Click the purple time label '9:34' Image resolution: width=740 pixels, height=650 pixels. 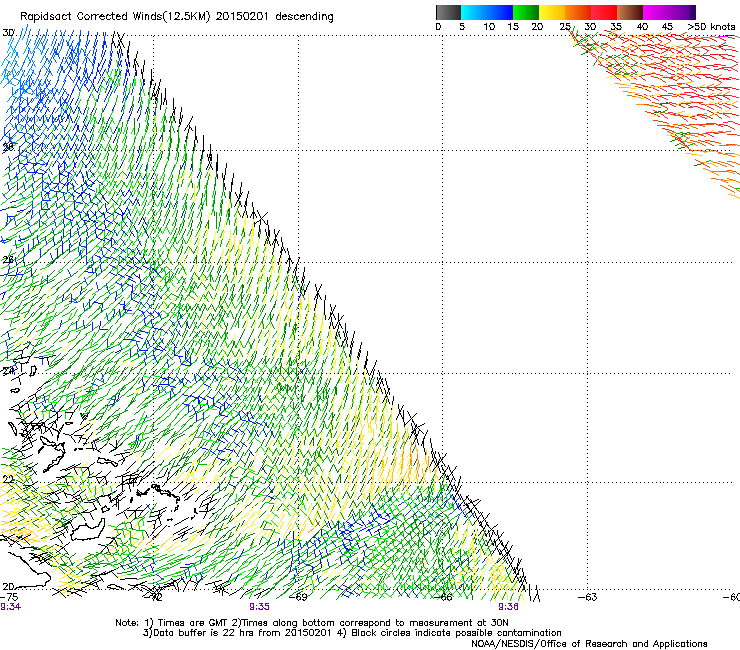(x=10, y=607)
